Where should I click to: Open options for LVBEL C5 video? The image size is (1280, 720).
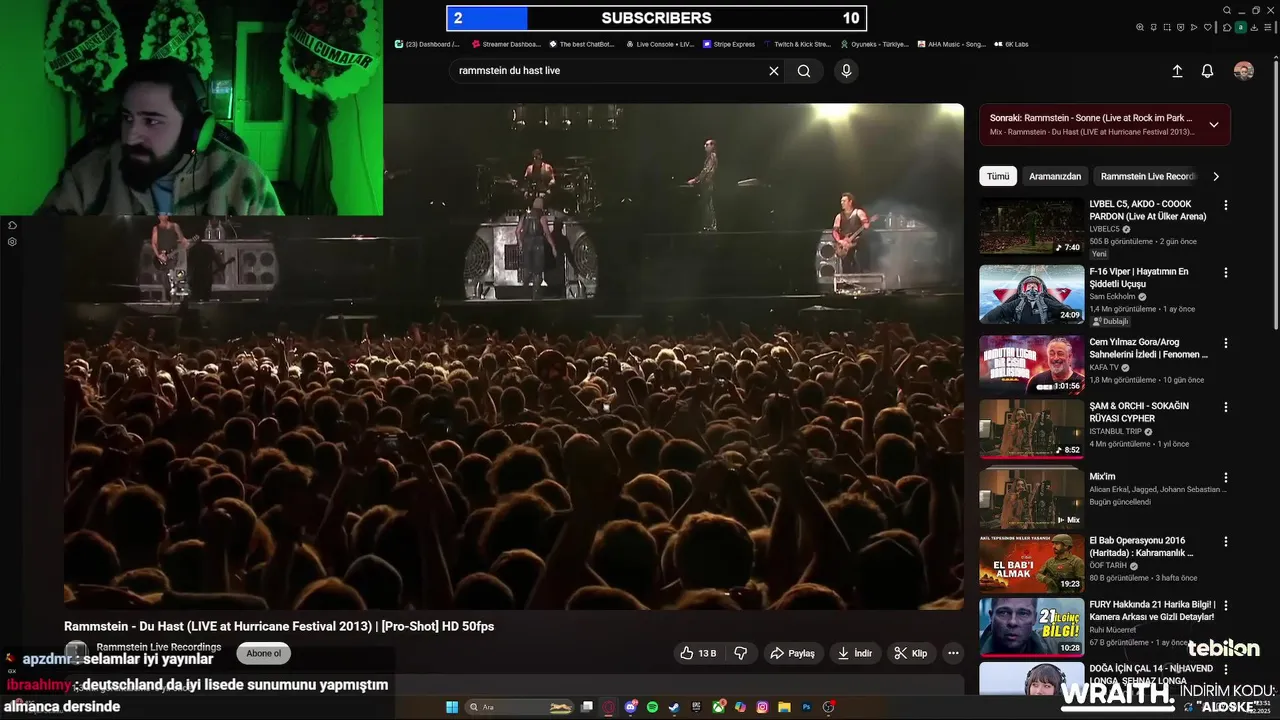(1226, 205)
